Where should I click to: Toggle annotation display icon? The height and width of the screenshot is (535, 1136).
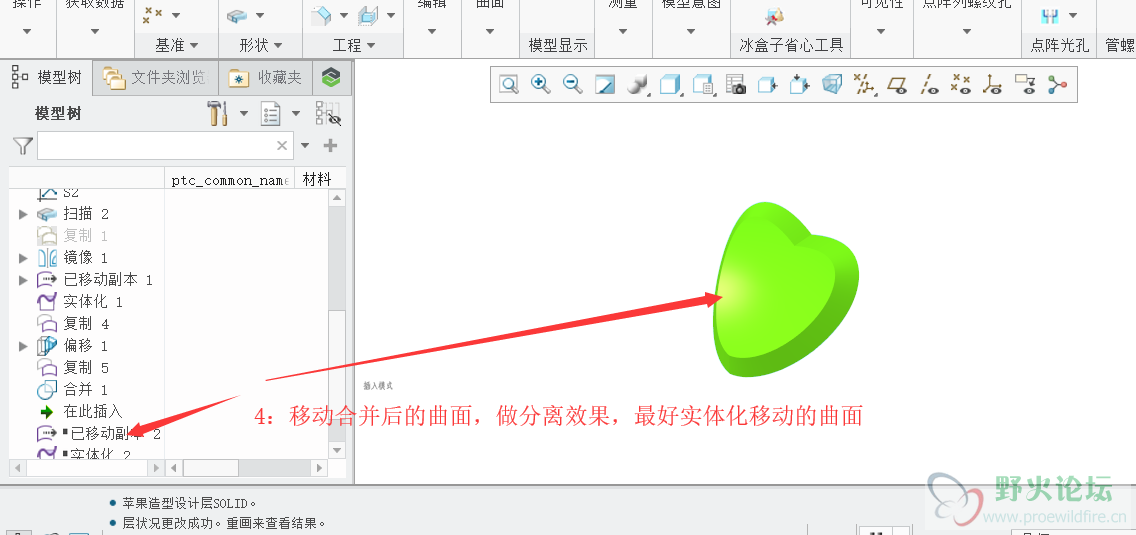[x=1024, y=85]
